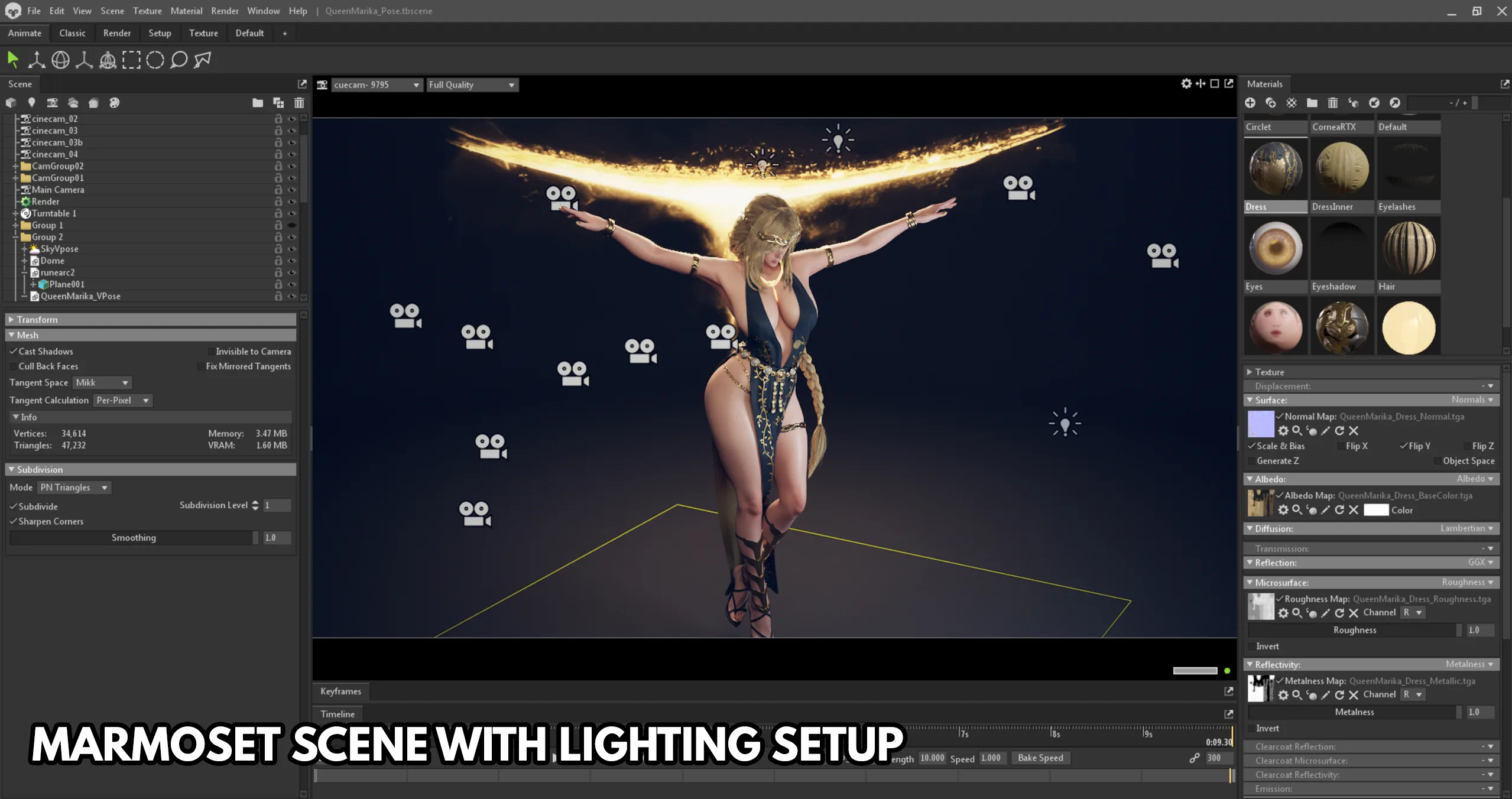
Task: Click the Bake Speed button
Action: point(1040,758)
